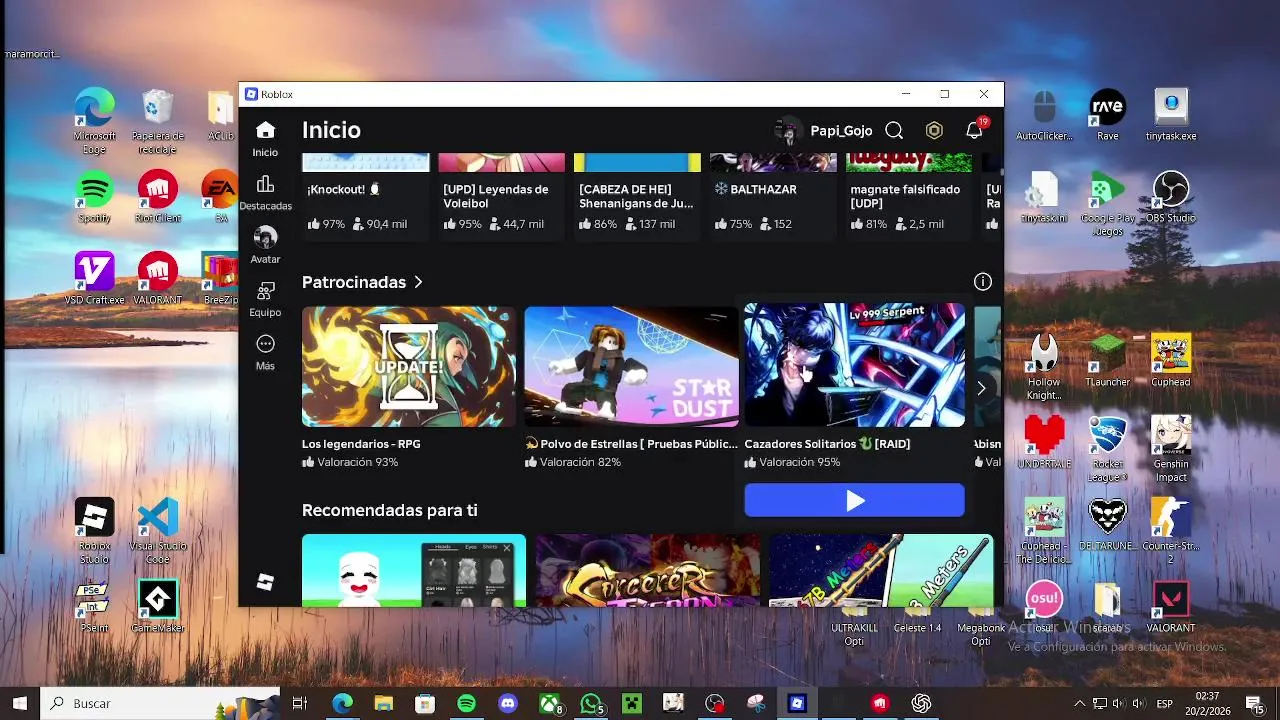Open Discord from the taskbar
This screenshot has width=1280, height=720.
pos(508,703)
